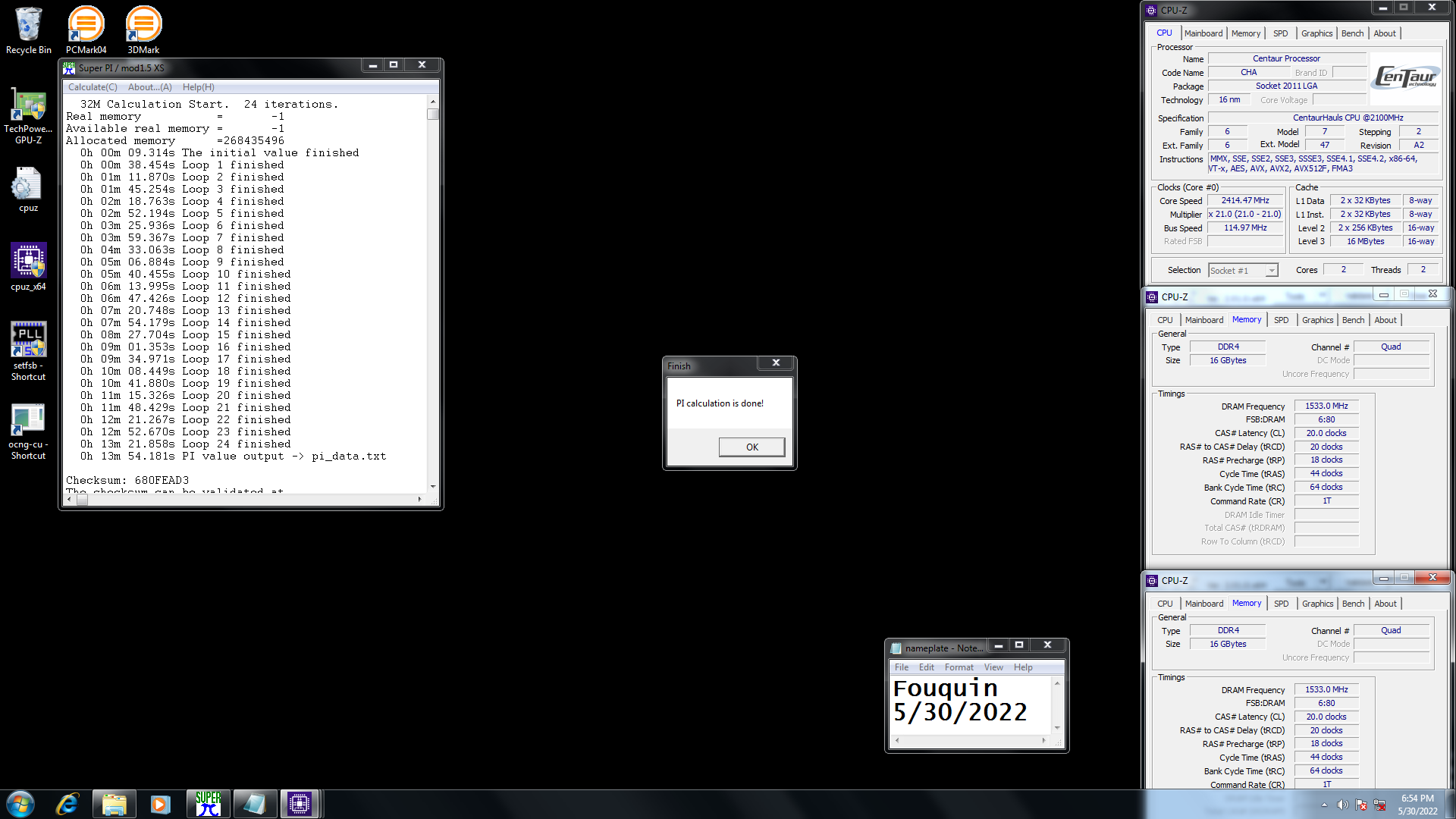Image resolution: width=1456 pixels, height=819 pixels.
Task: Click Super PI horizontal scrollbar right arrow
Action: 420,499
